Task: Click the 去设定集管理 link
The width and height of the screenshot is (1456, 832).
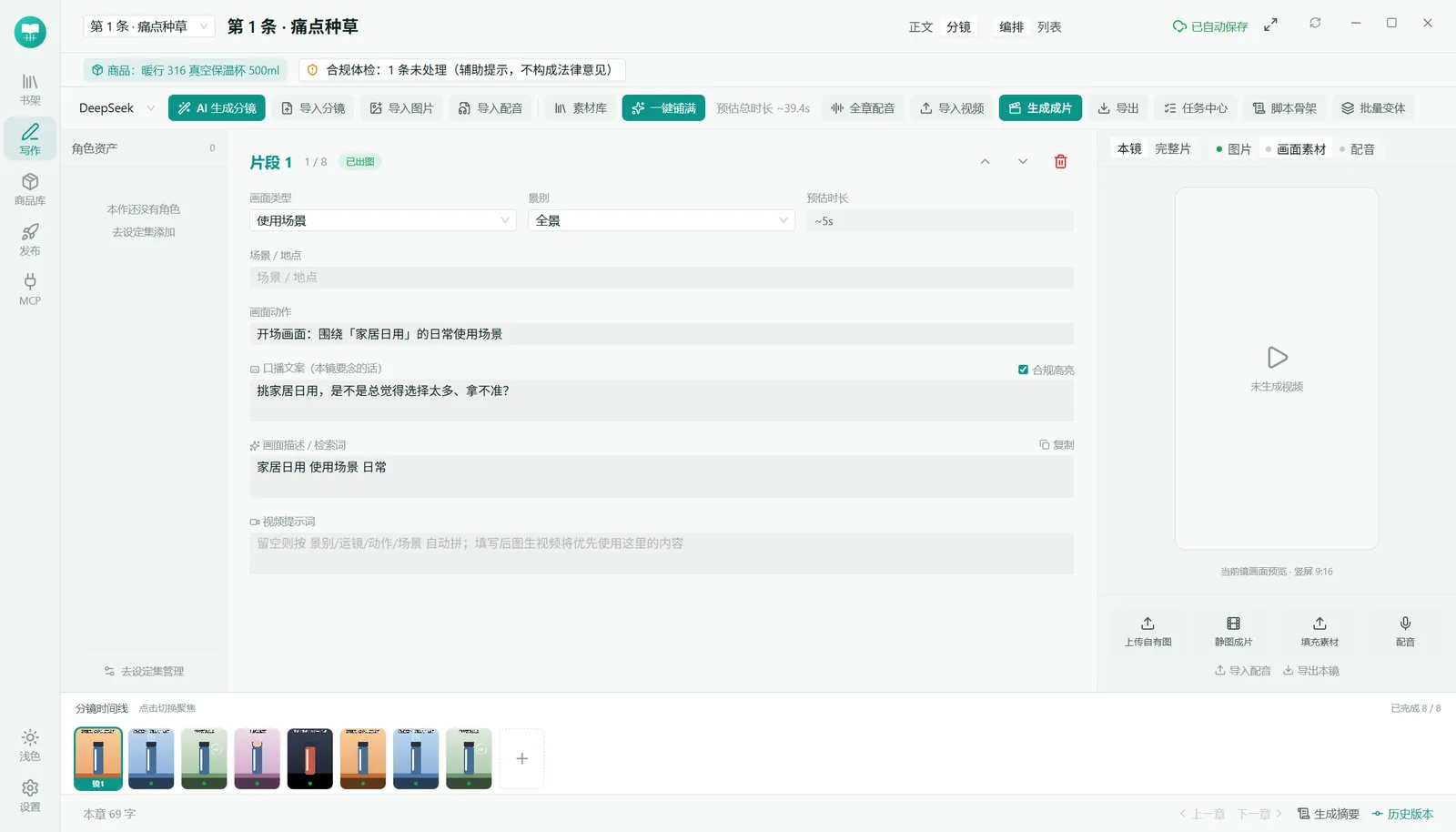Action: (x=144, y=672)
